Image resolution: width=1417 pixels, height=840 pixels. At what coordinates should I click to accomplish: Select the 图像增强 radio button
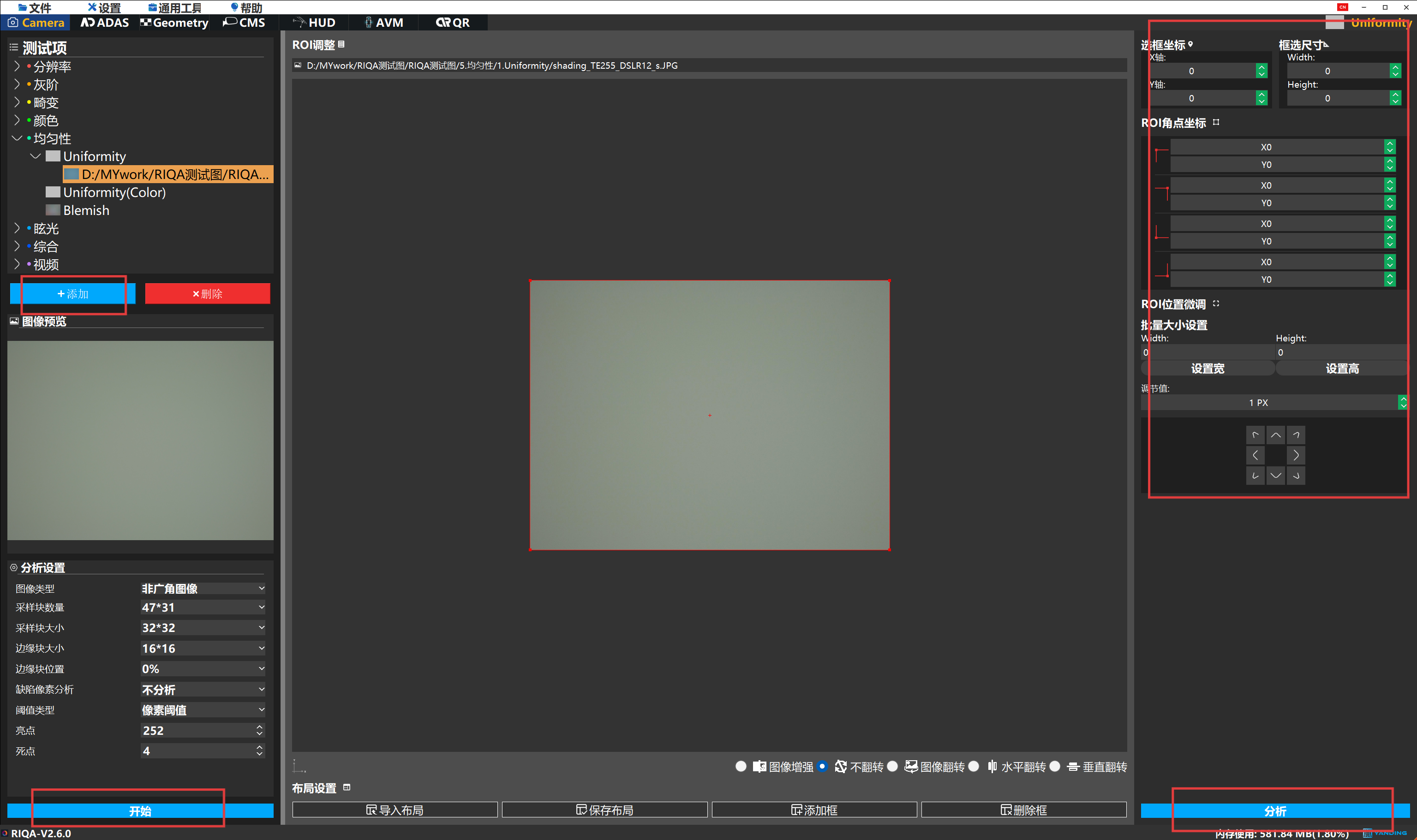tap(741, 766)
